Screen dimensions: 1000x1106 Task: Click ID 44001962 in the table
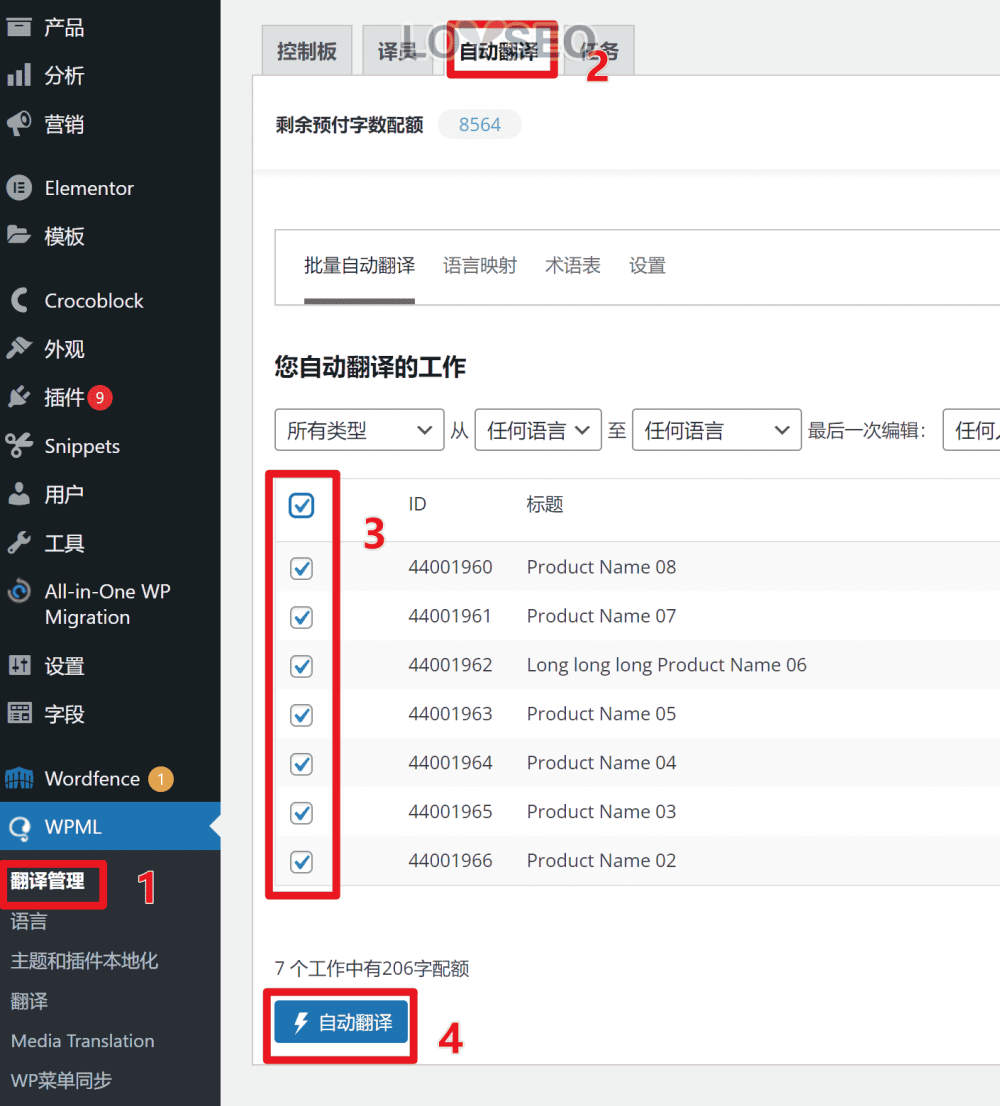click(450, 664)
